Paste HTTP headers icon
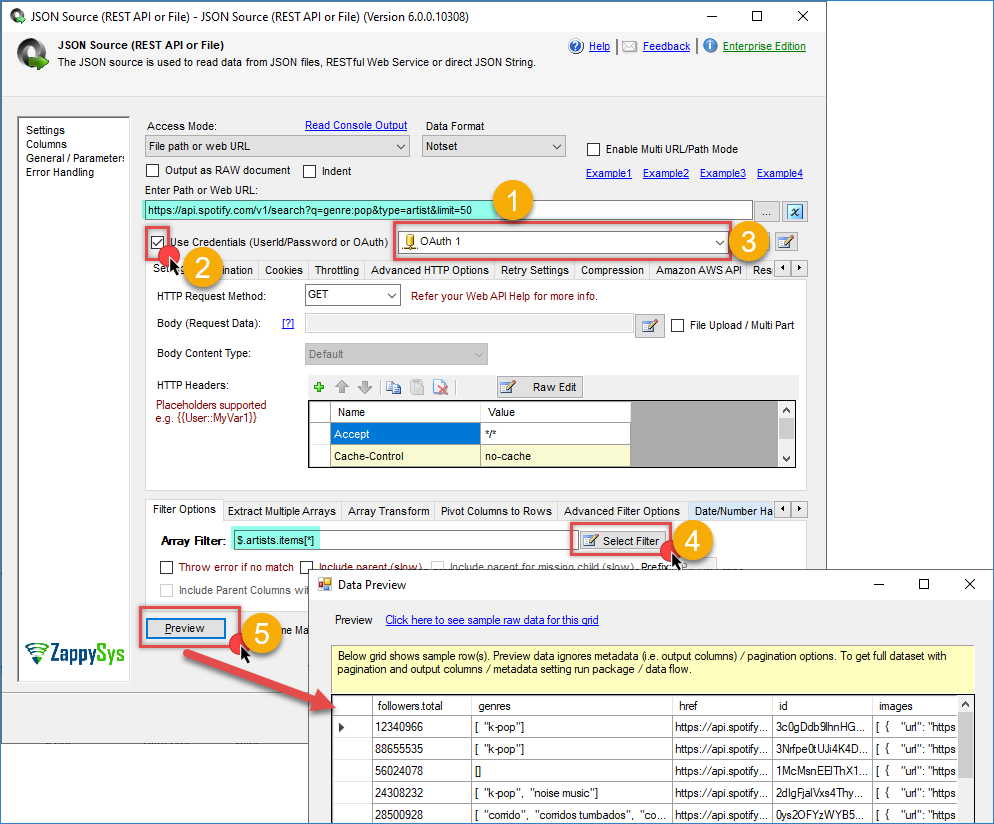 click(x=416, y=387)
